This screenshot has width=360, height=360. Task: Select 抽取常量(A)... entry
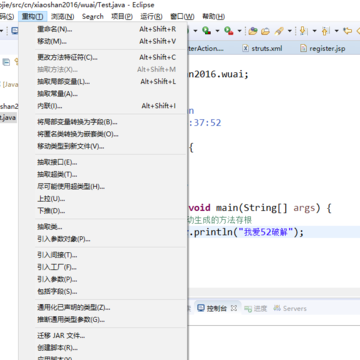pos(103,94)
